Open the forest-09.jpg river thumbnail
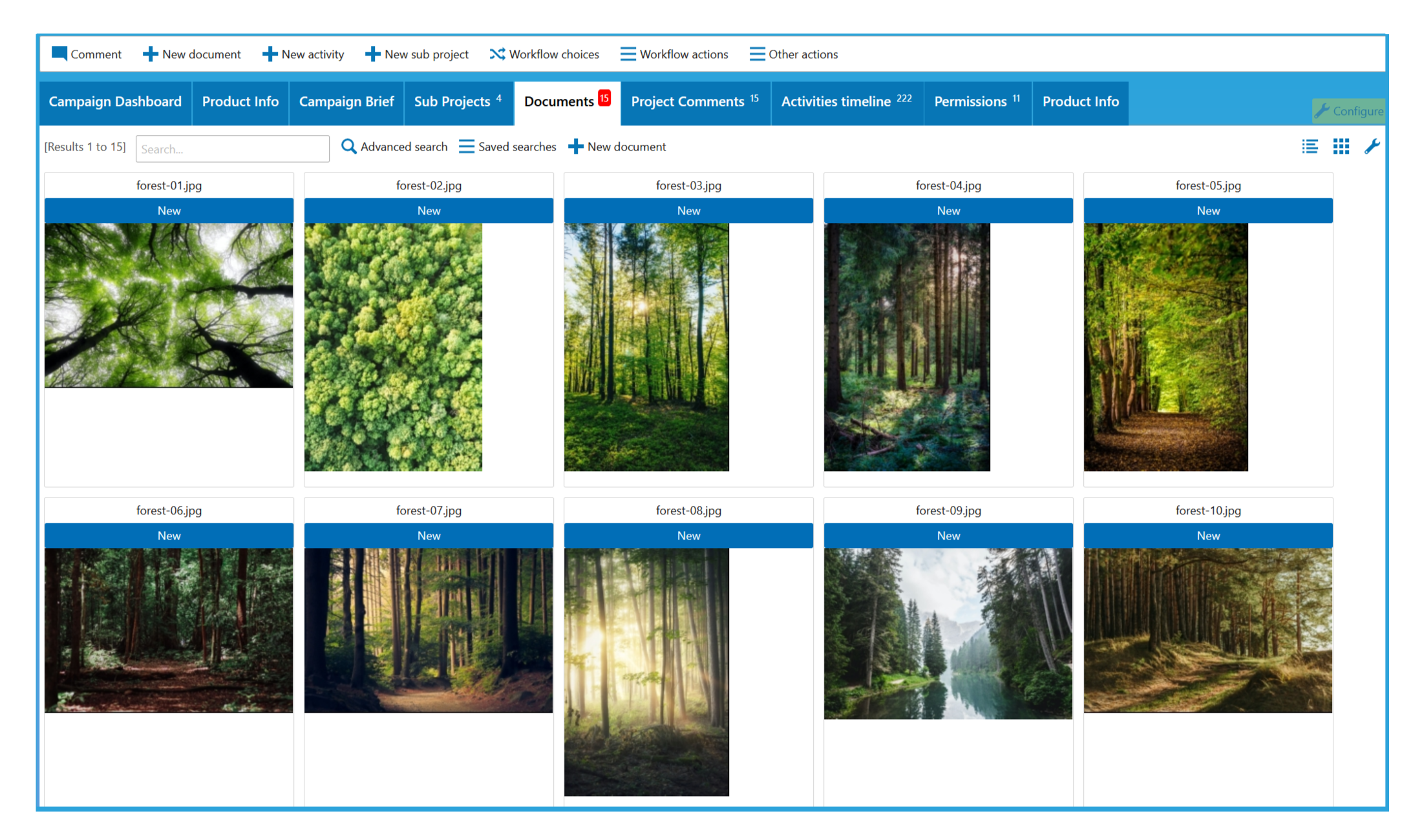This screenshot has width=1422, height=840. pos(948,634)
